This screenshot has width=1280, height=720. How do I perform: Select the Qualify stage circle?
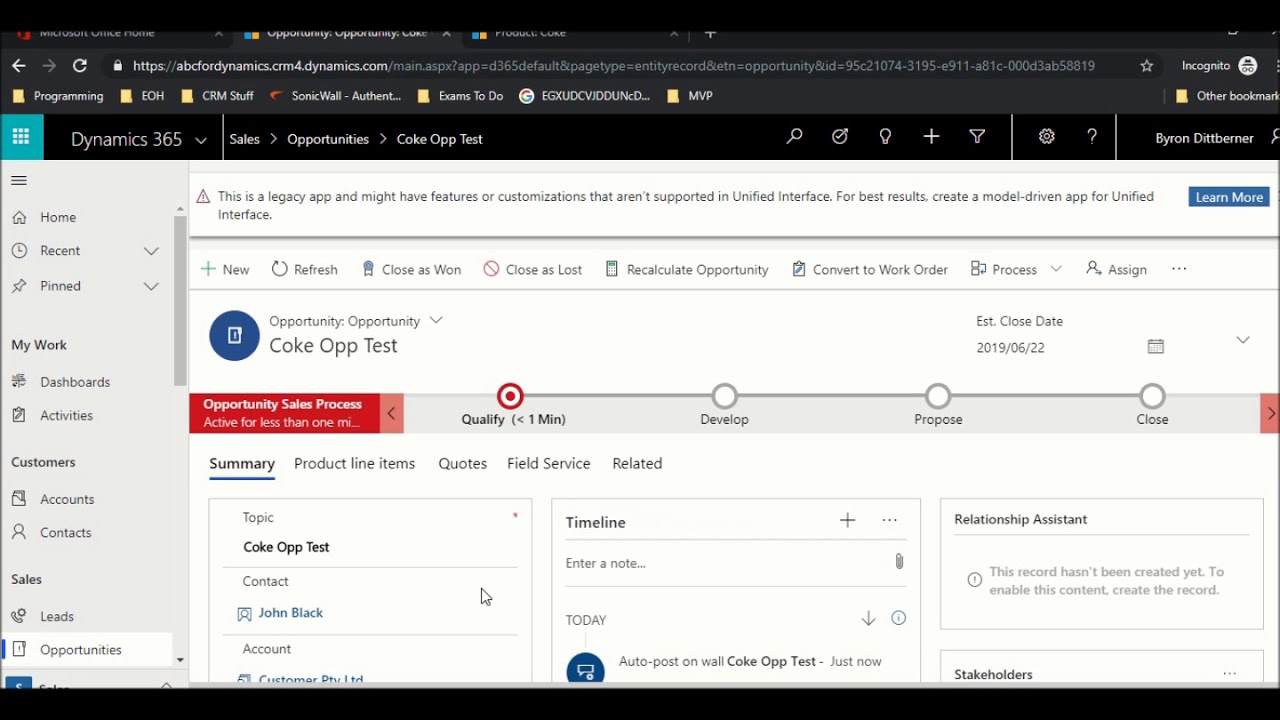coord(510,396)
